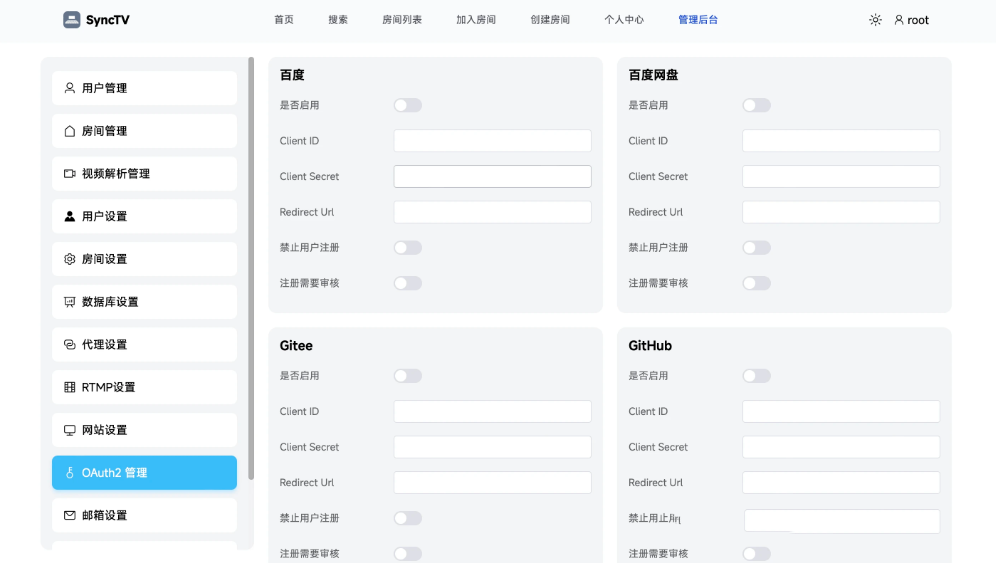Focus the GitHub Client ID field

[841, 411]
